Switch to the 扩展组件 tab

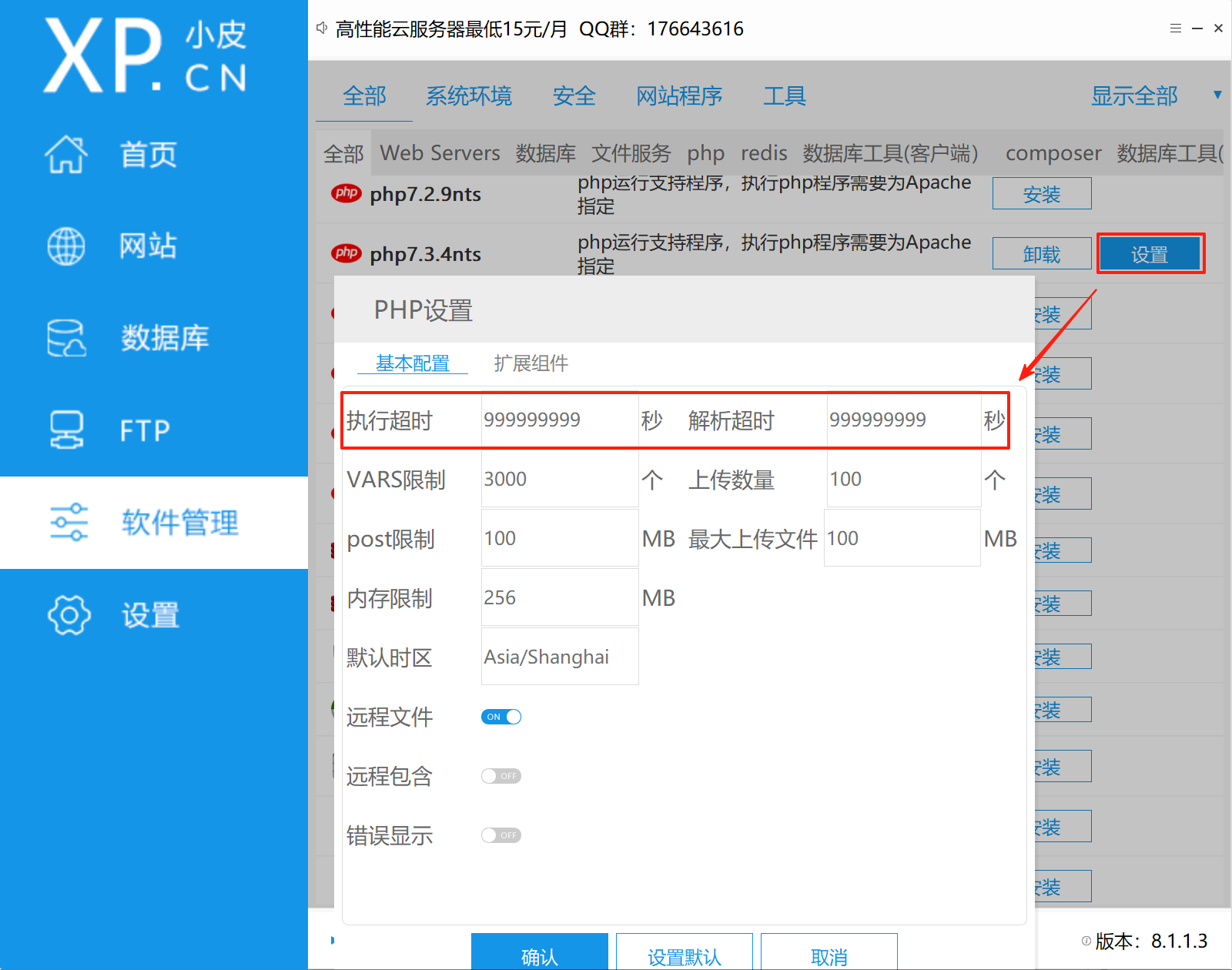(x=531, y=363)
